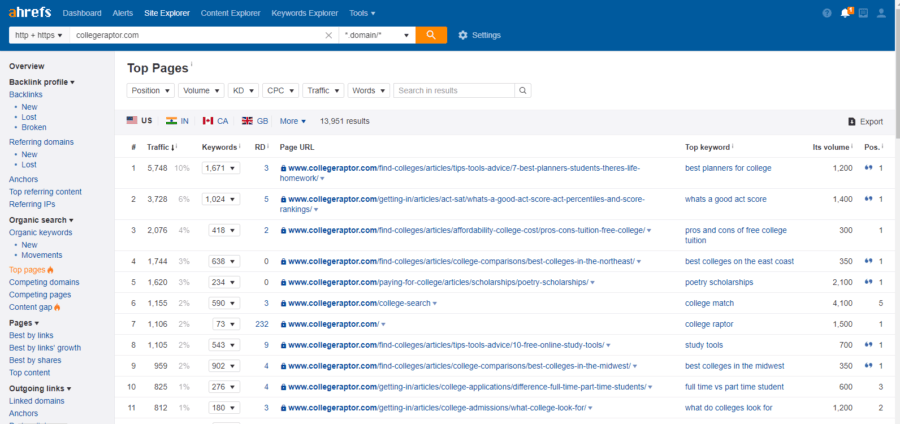Collapse the Backlink profile section

pyautogui.click(x=41, y=82)
